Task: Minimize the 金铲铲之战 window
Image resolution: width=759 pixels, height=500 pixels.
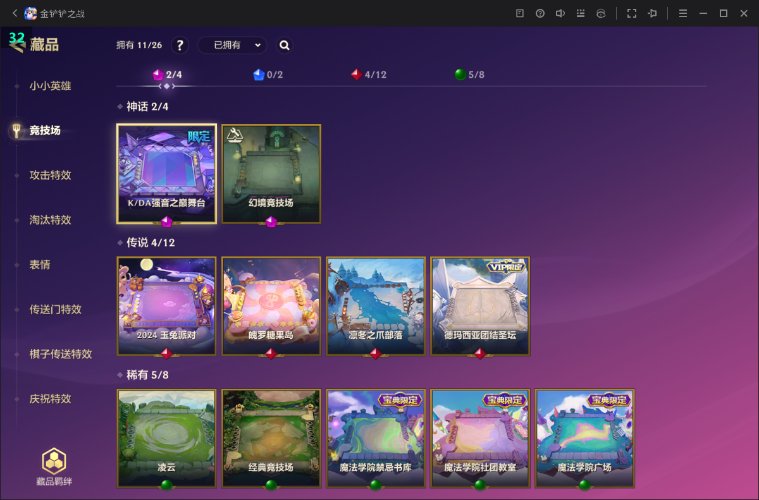Action: pyautogui.click(x=703, y=13)
